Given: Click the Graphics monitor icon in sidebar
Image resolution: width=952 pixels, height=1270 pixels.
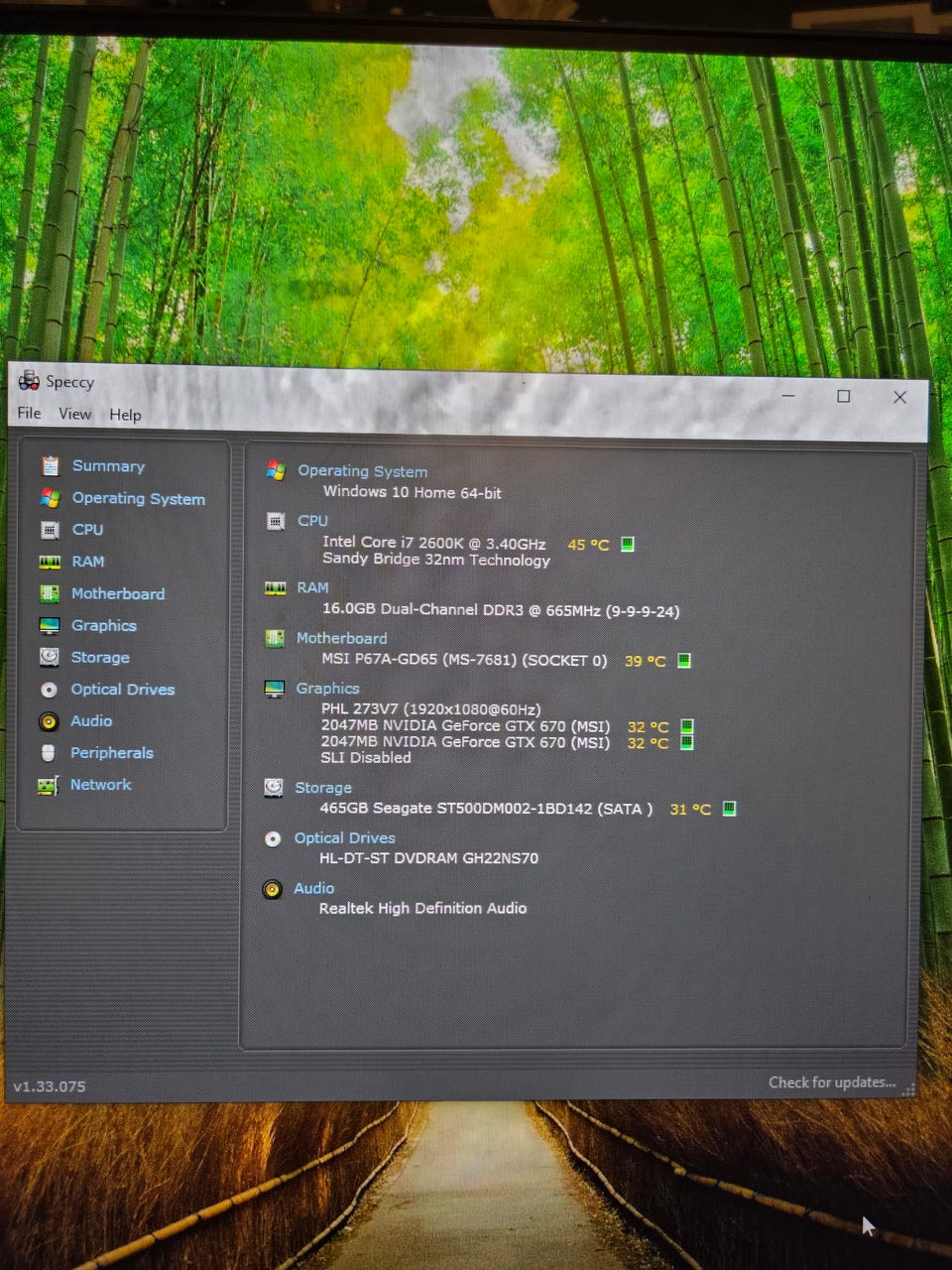Looking at the screenshot, I should click(50, 625).
